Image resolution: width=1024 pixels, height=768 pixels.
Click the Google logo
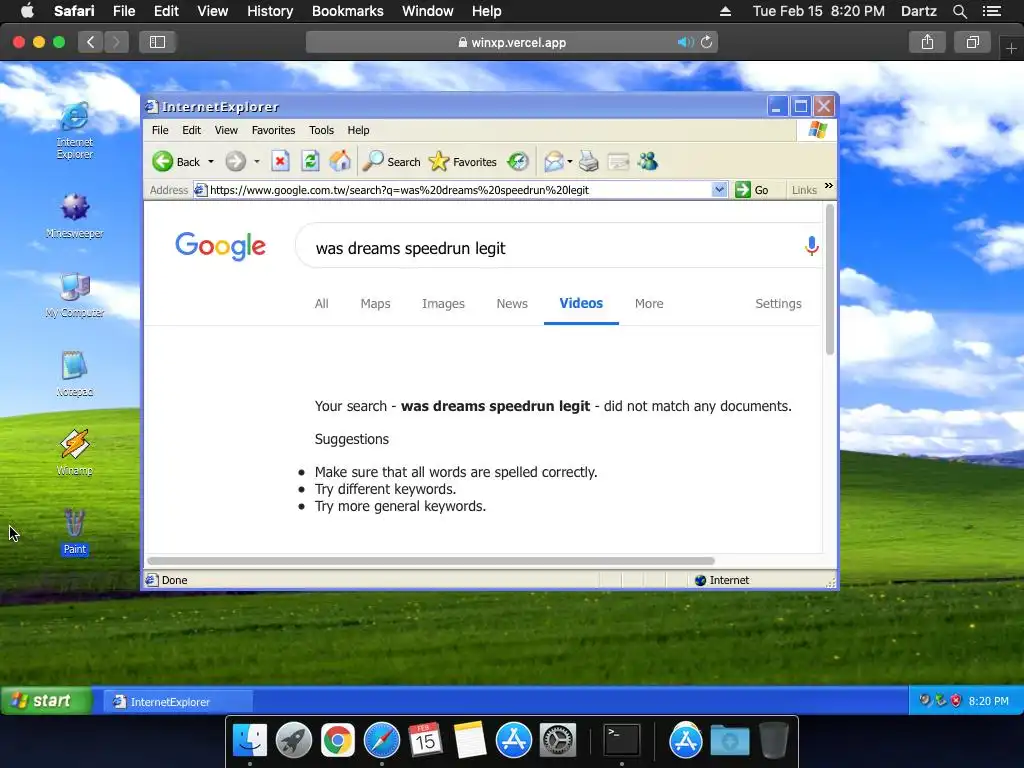[221, 246]
